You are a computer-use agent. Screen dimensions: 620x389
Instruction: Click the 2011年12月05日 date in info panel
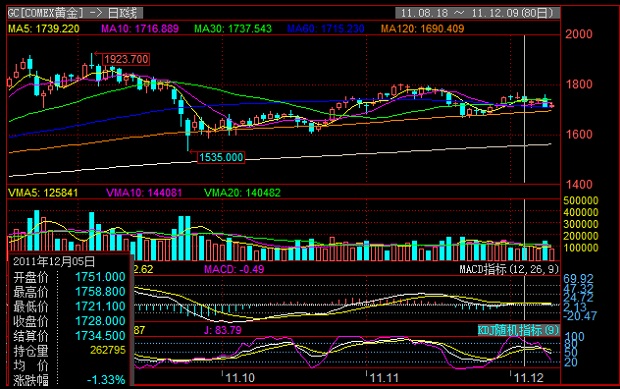[54, 261]
